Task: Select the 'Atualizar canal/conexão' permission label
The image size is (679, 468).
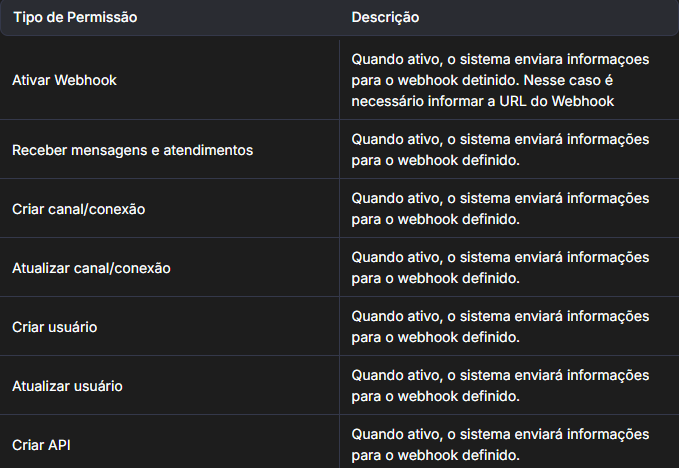Action: [x=92, y=268]
